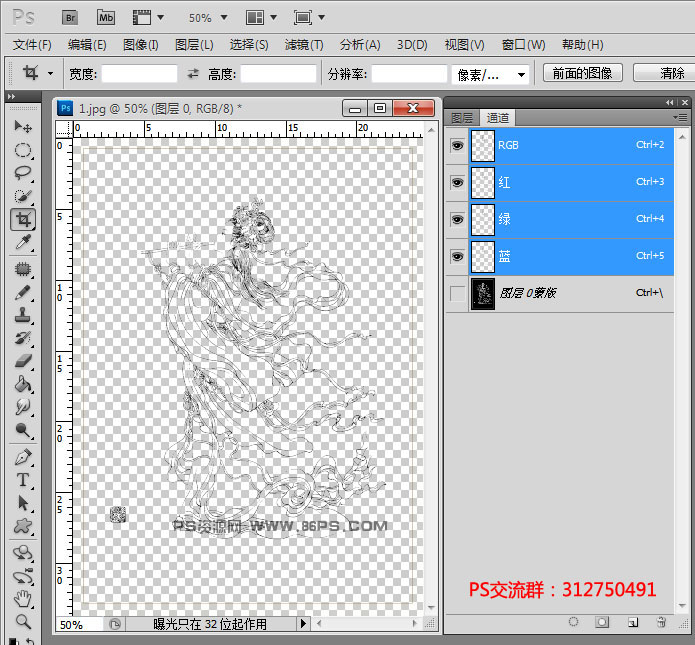The width and height of the screenshot is (695, 645).
Task: Delete current channel
Action: 661,622
